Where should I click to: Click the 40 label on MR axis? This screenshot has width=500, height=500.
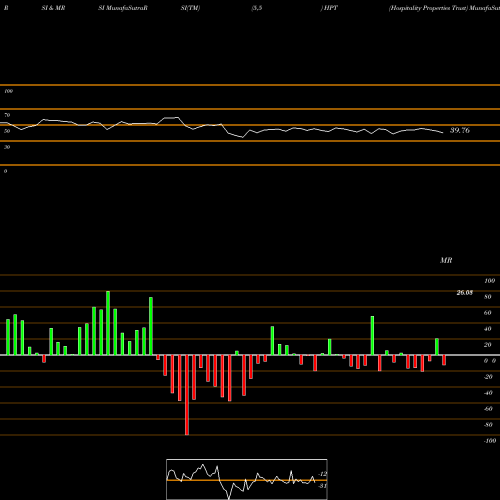[x=488, y=329]
